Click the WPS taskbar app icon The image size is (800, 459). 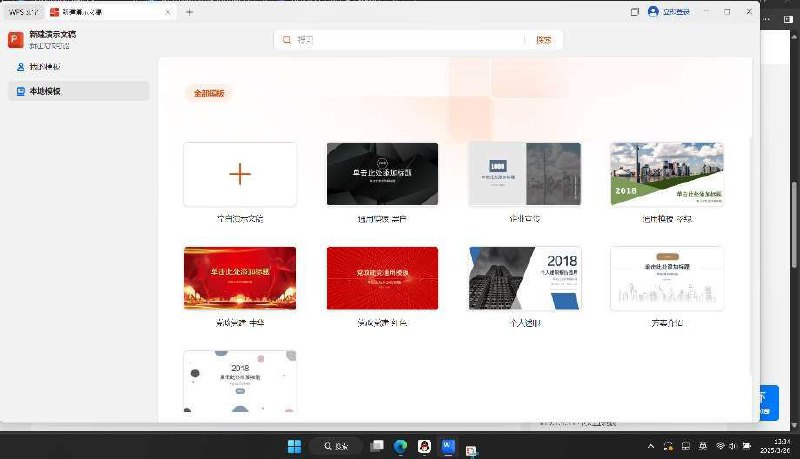click(x=449, y=446)
